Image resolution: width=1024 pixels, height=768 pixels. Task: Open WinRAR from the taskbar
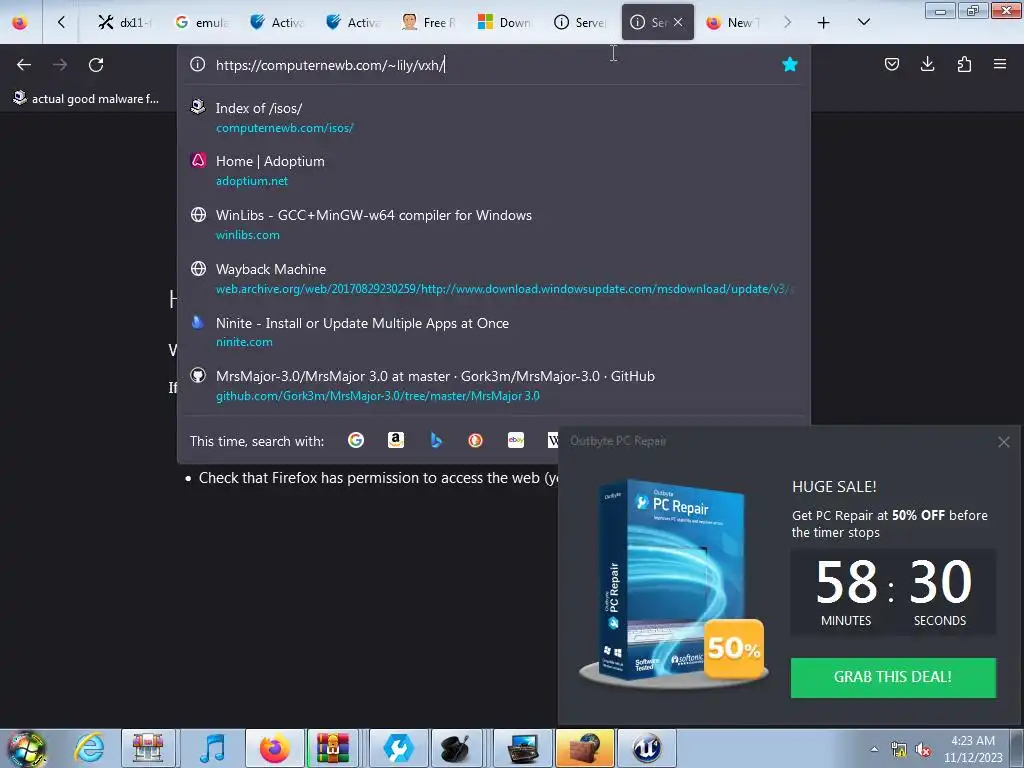333,748
